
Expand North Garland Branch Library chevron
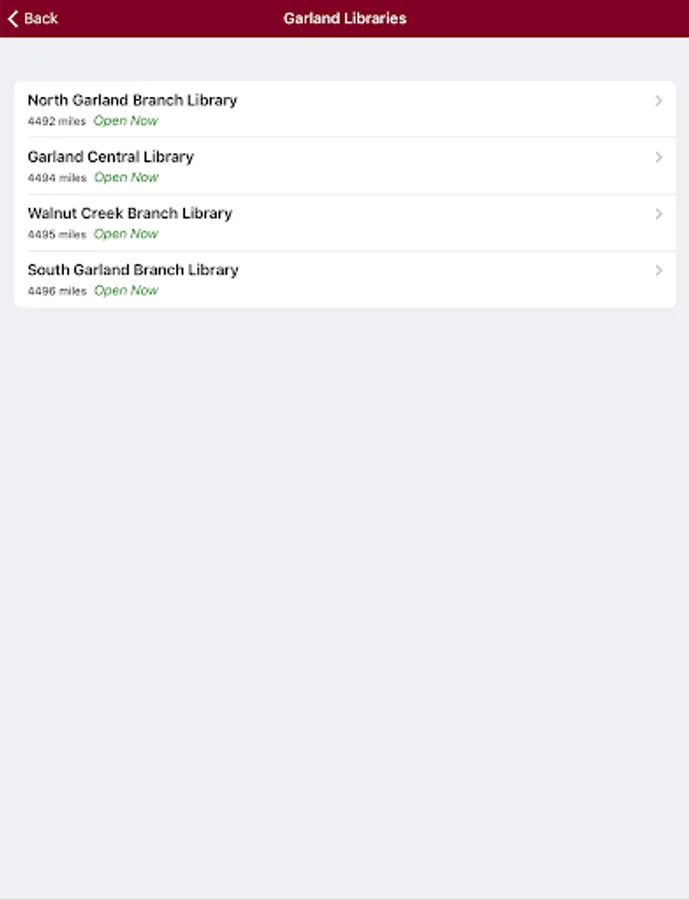pos(659,101)
